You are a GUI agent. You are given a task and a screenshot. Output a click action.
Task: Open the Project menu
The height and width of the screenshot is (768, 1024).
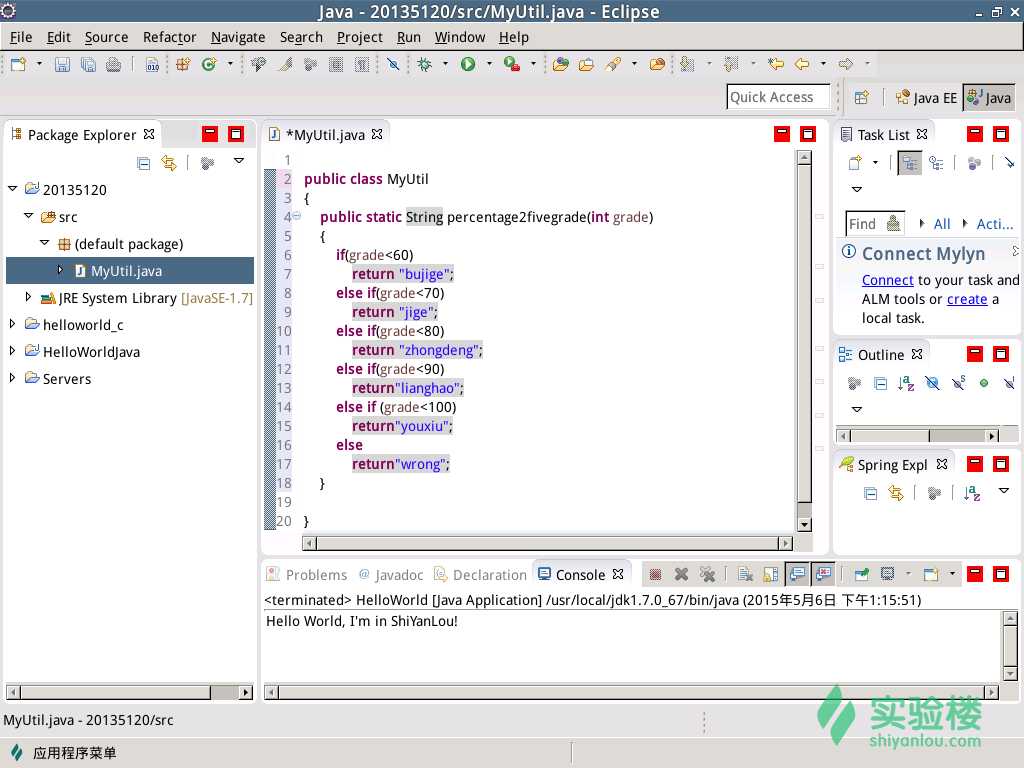pos(359,37)
